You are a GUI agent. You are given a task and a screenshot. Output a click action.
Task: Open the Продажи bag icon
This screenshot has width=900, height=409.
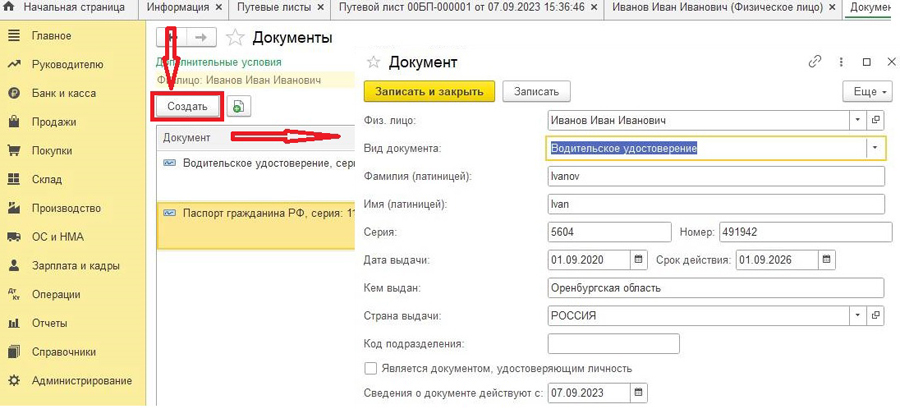pyautogui.click(x=14, y=122)
